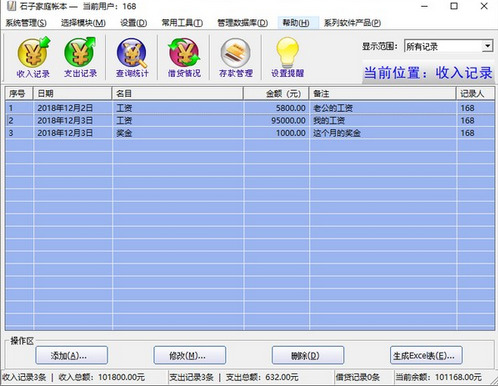Sort by the 金额(元) column header

pyautogui.click(x=276, y=94)
